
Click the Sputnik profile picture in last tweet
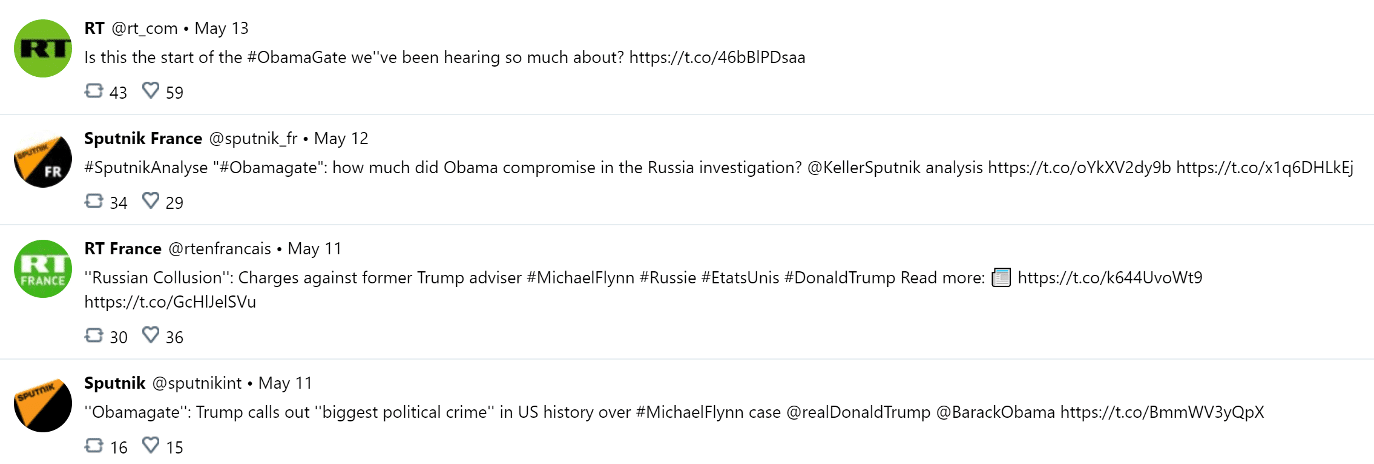43,402
